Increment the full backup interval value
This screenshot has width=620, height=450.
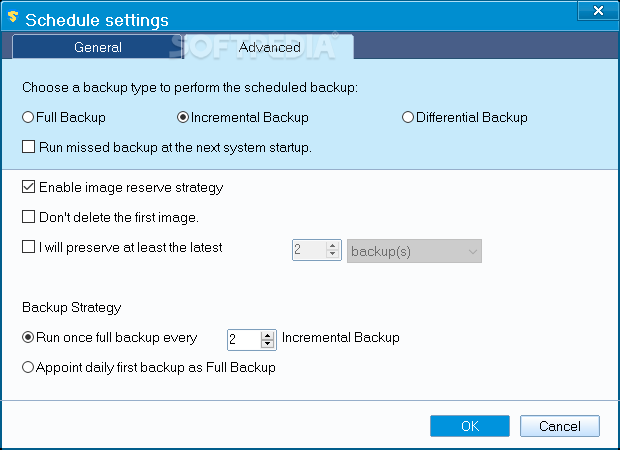pos(267,334)
